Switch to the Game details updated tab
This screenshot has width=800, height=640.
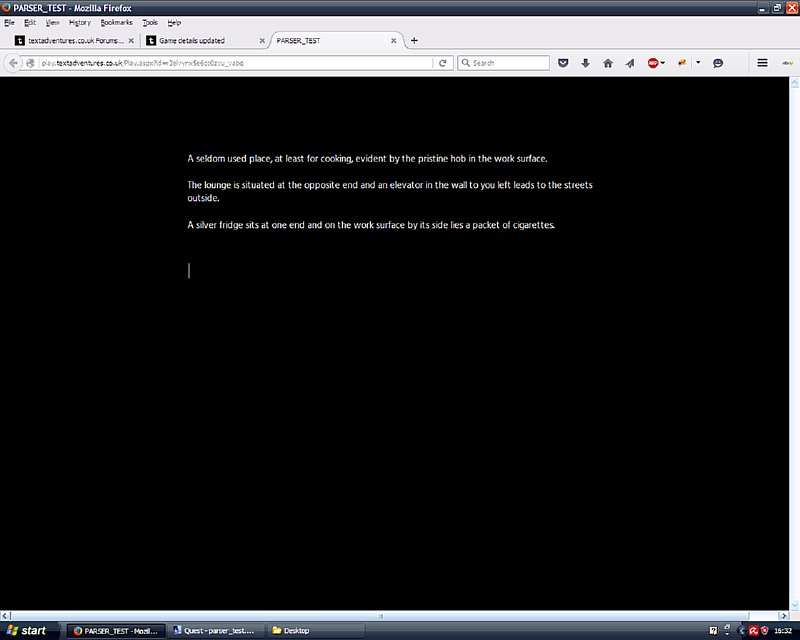196,41
